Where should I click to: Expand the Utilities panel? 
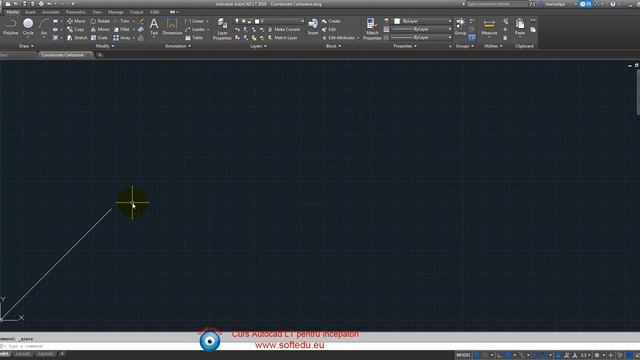pos(493,46)
